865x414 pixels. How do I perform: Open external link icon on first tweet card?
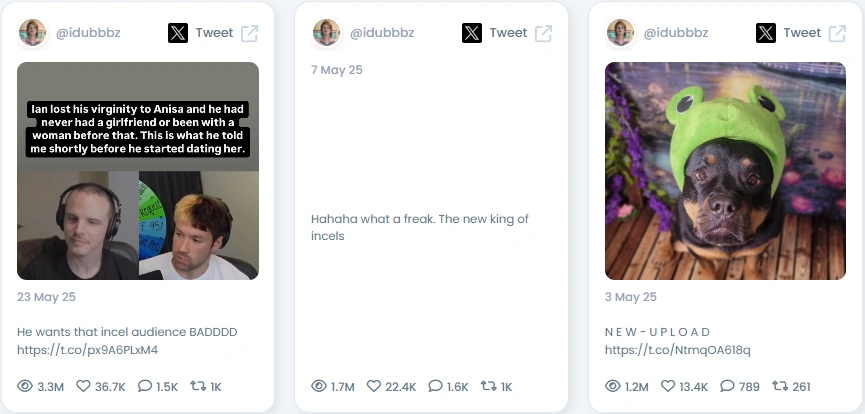point(249,33)
